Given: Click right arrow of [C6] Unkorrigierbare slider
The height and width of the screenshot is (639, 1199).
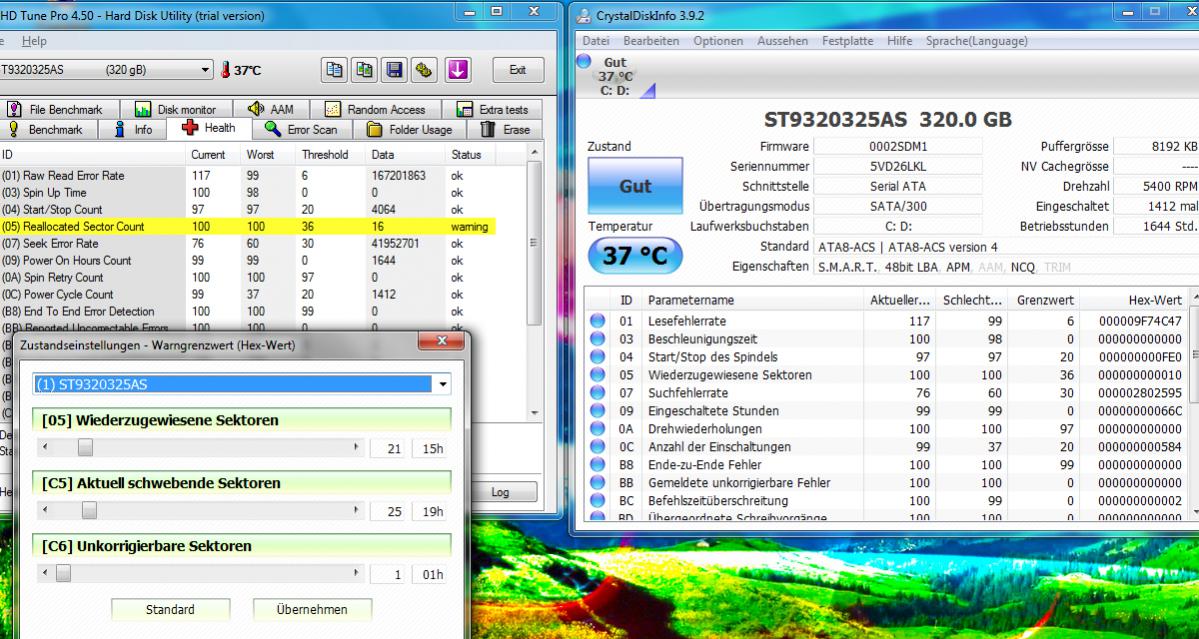Looking at the screenshot, I should pos(356,573).
